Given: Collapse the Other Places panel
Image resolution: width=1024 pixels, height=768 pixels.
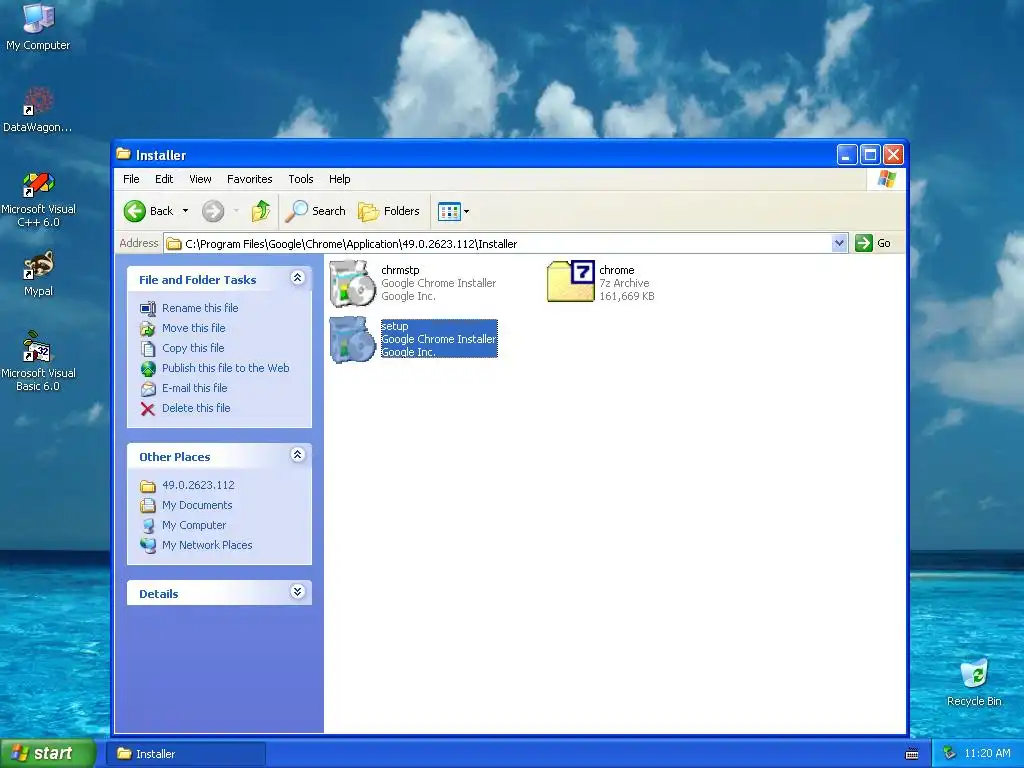Looking at the screenshot, I should [297, 455].
